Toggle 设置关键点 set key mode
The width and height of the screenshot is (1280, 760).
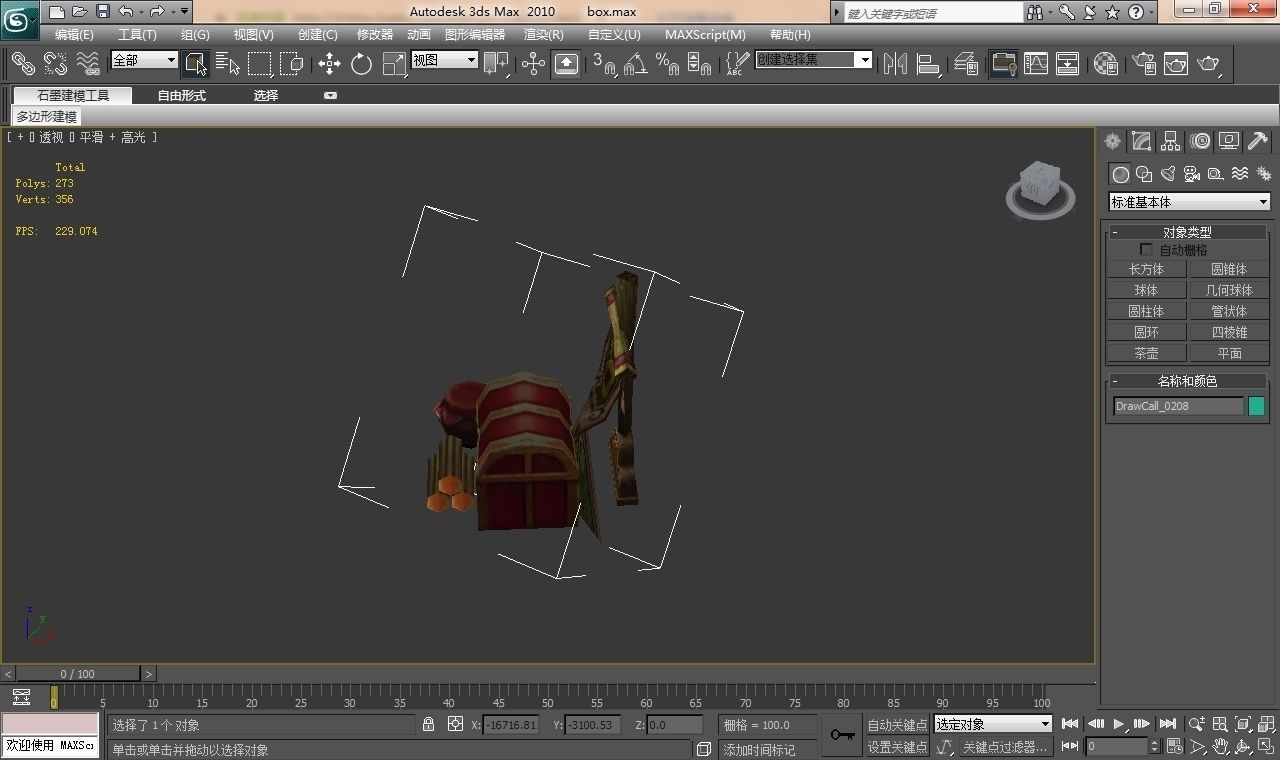tap(896, 747)
